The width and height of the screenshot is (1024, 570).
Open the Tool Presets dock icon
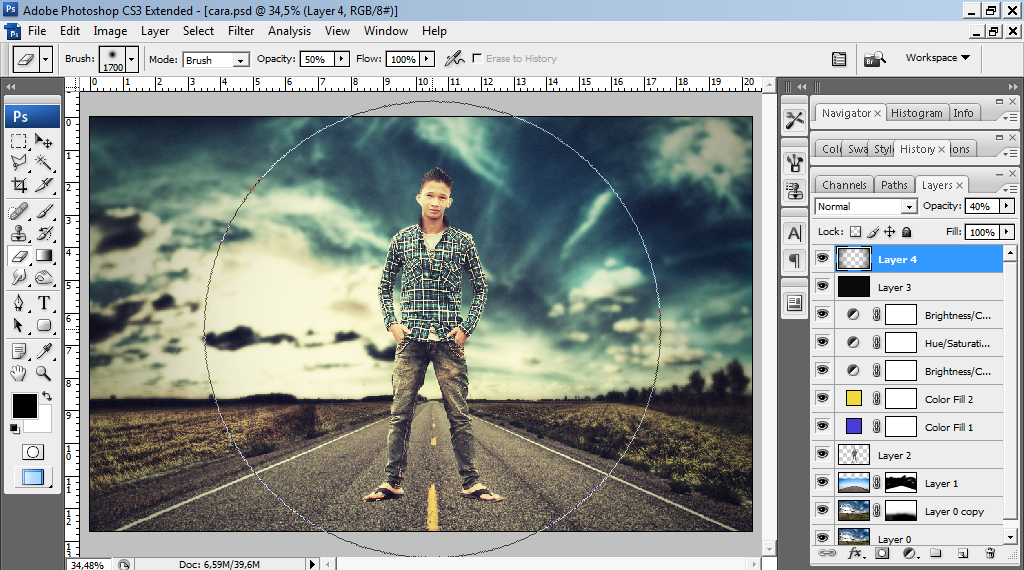click(x=795, y=119)
